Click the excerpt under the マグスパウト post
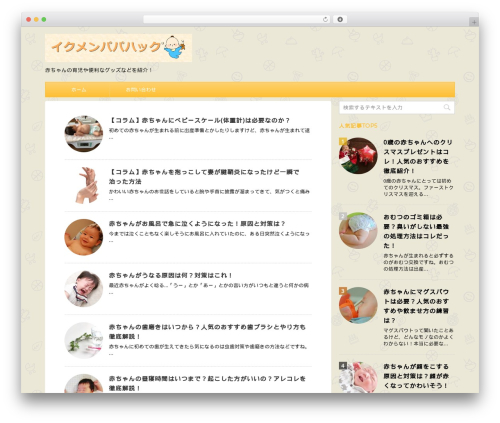The image size is (500, 423). [x=418, y=337]
